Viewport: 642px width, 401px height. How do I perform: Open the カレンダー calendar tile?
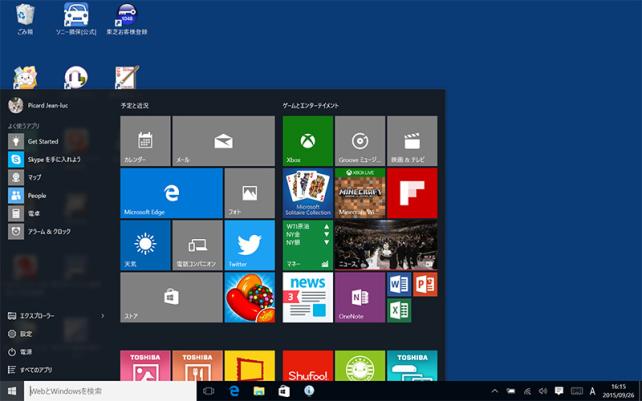tap(145, 141)
